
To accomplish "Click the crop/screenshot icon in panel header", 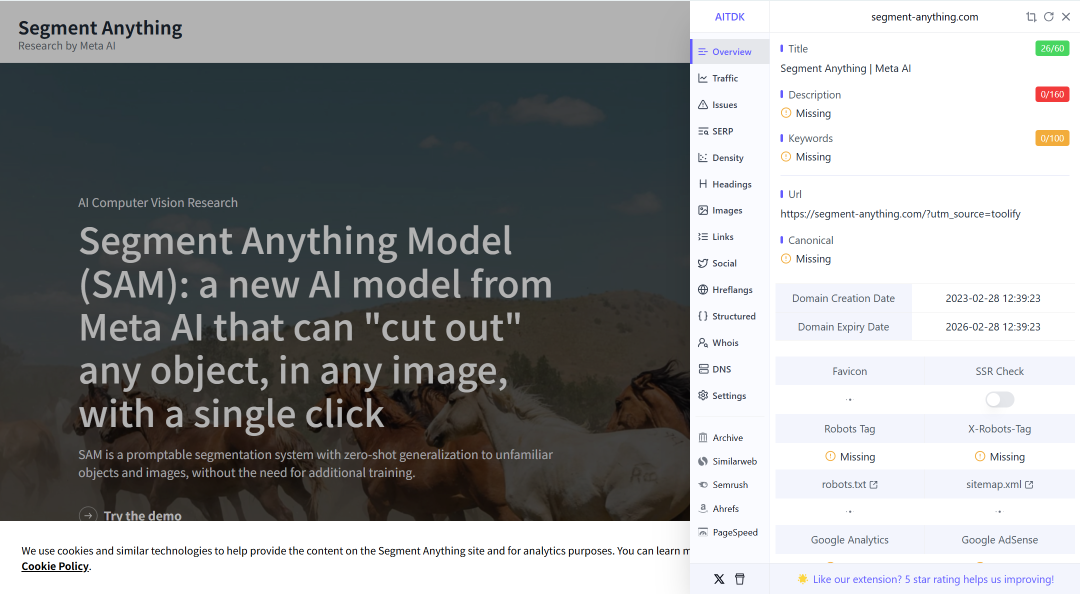I will [1031, 17].
